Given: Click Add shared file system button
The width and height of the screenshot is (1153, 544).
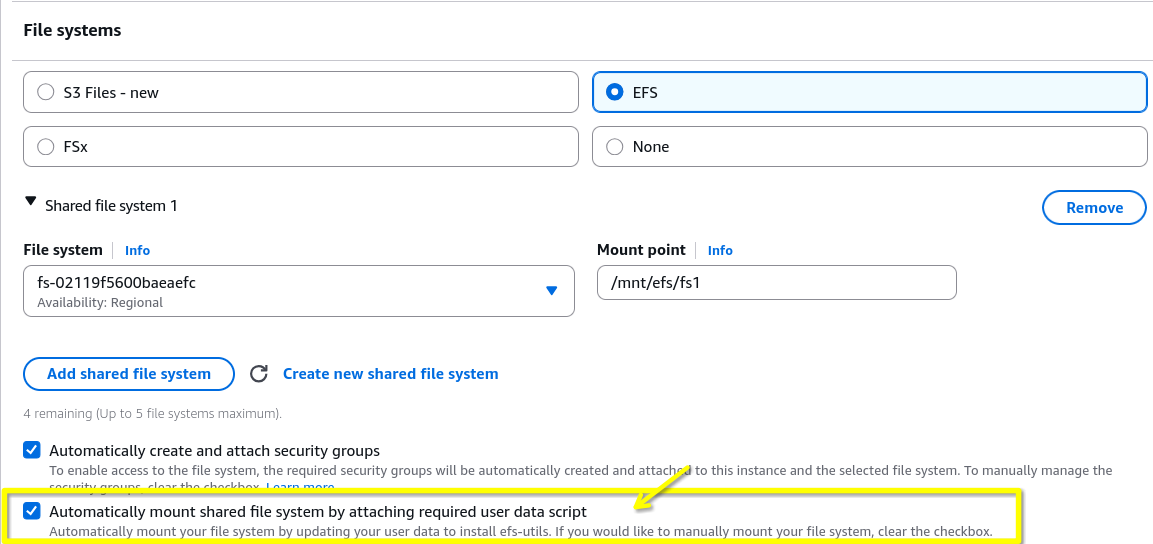Looking at the screenshot, I should pyautogui.click(x=129, y=373).
